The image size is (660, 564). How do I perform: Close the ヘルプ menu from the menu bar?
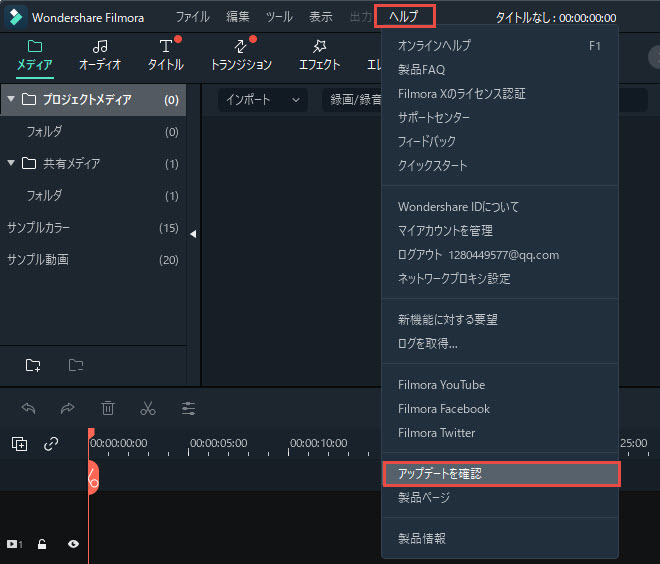coord(405,17)
